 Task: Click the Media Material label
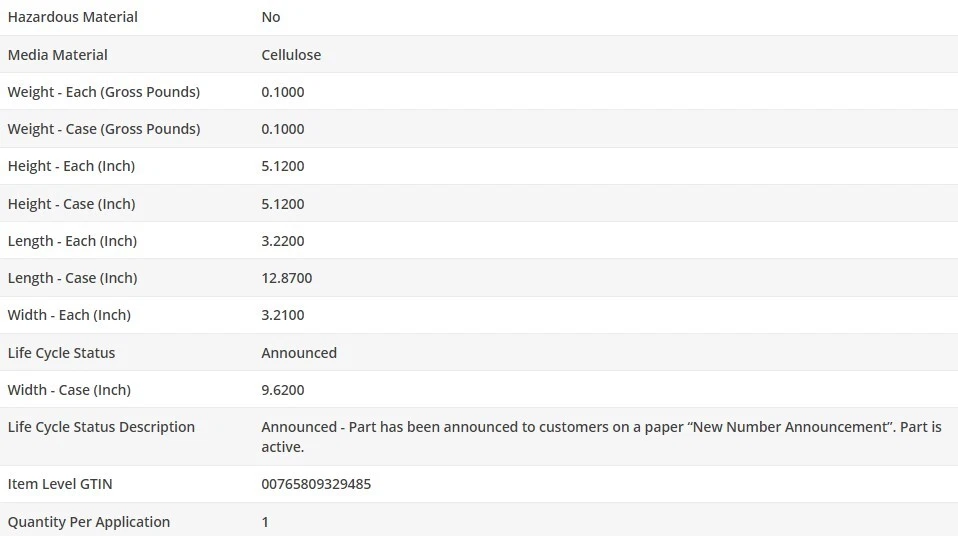[x=57, y=55]
